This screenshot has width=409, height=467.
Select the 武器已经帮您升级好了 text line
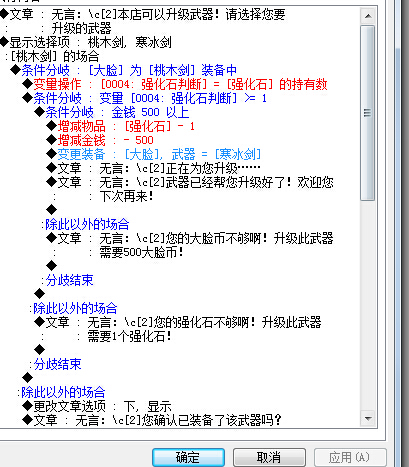[190, 182]
